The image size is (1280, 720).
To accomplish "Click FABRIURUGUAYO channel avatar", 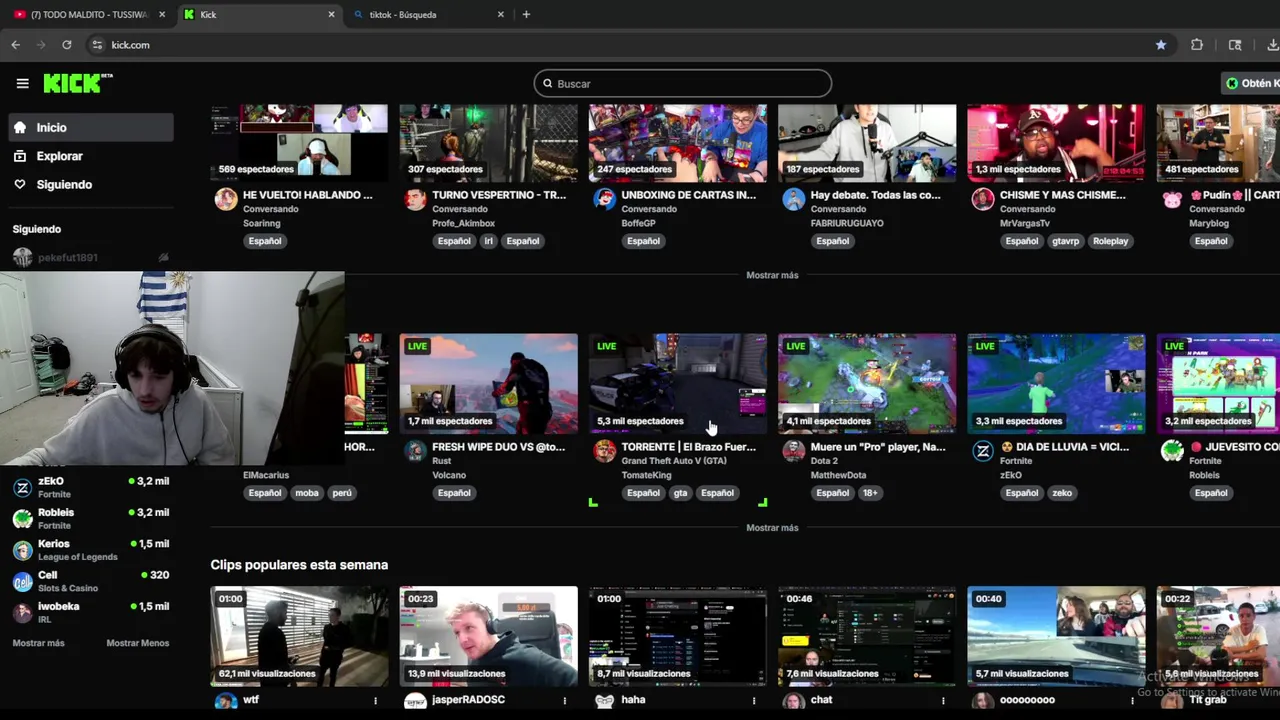I will (793, 199).
